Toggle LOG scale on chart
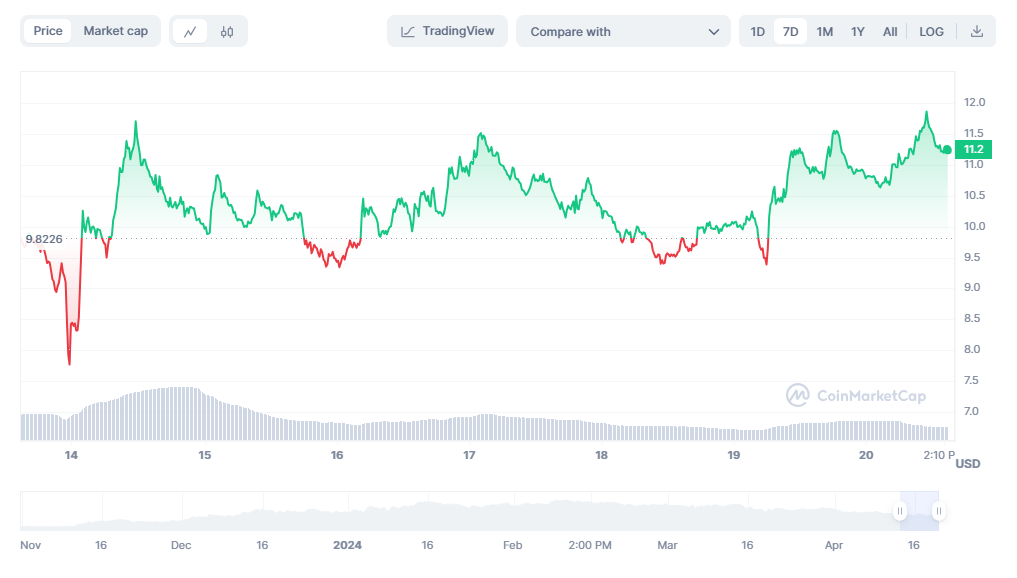The image size is (1017, 578). tap(931, 31)
